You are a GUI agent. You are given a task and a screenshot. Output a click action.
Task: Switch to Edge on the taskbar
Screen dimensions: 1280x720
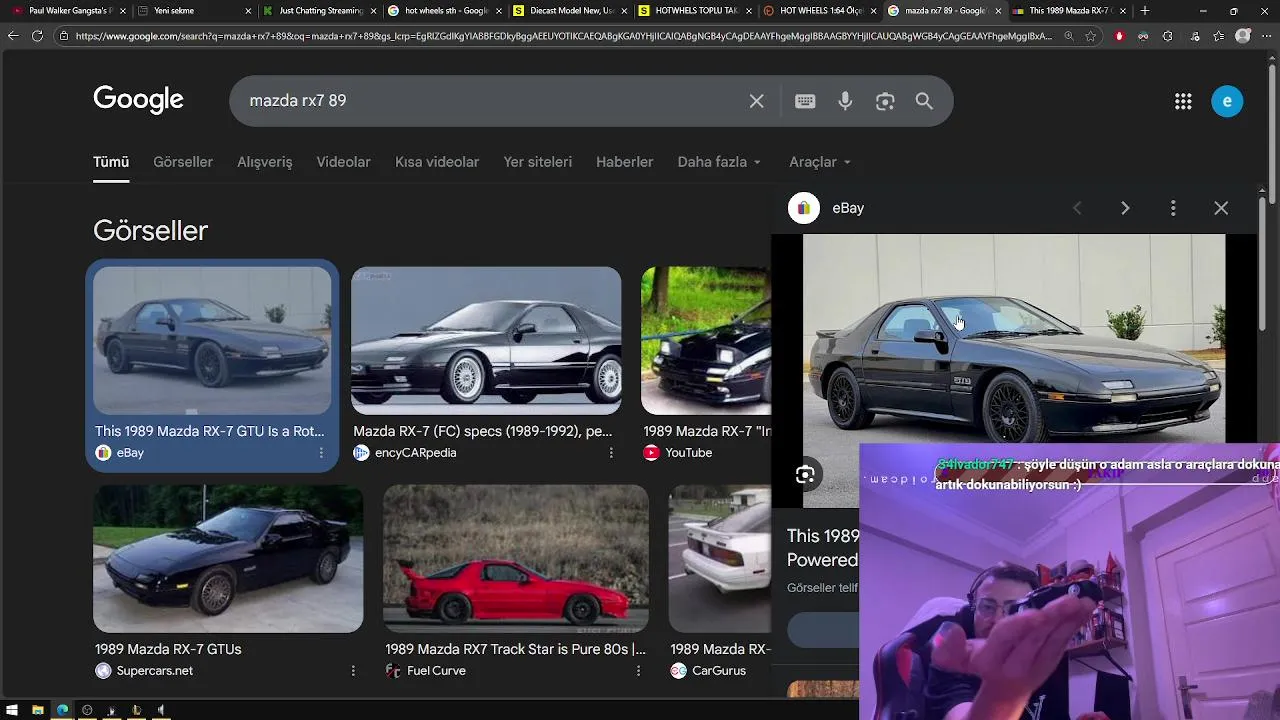[x=62, y=710]
